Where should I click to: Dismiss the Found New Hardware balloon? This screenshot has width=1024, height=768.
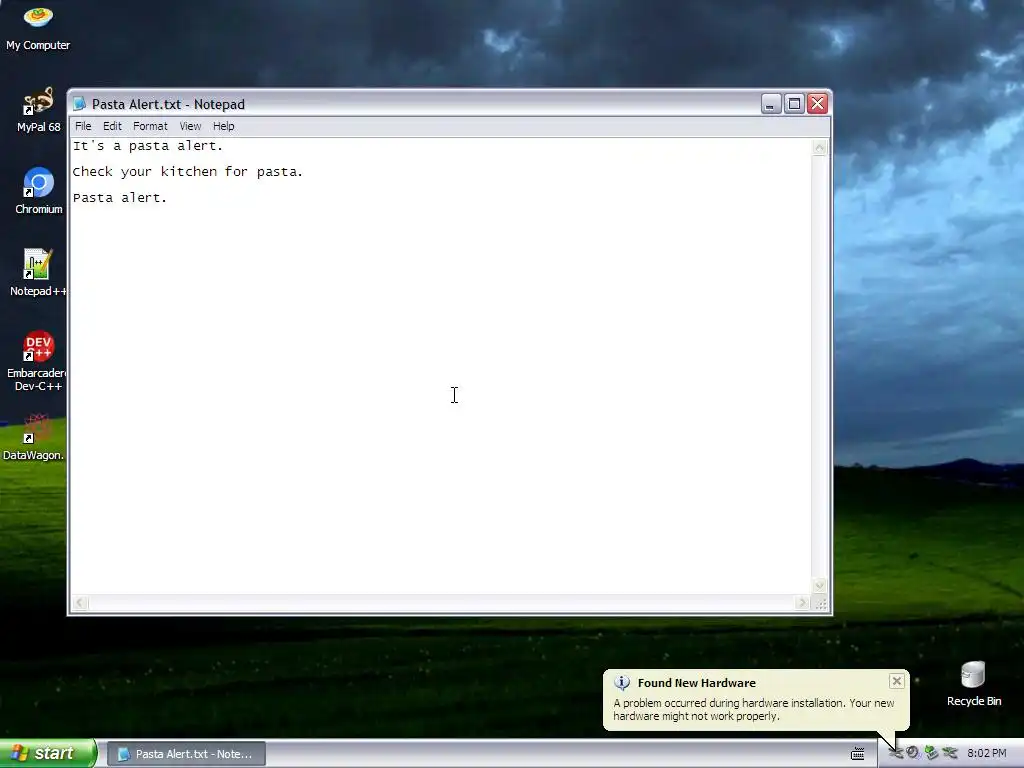897,681
